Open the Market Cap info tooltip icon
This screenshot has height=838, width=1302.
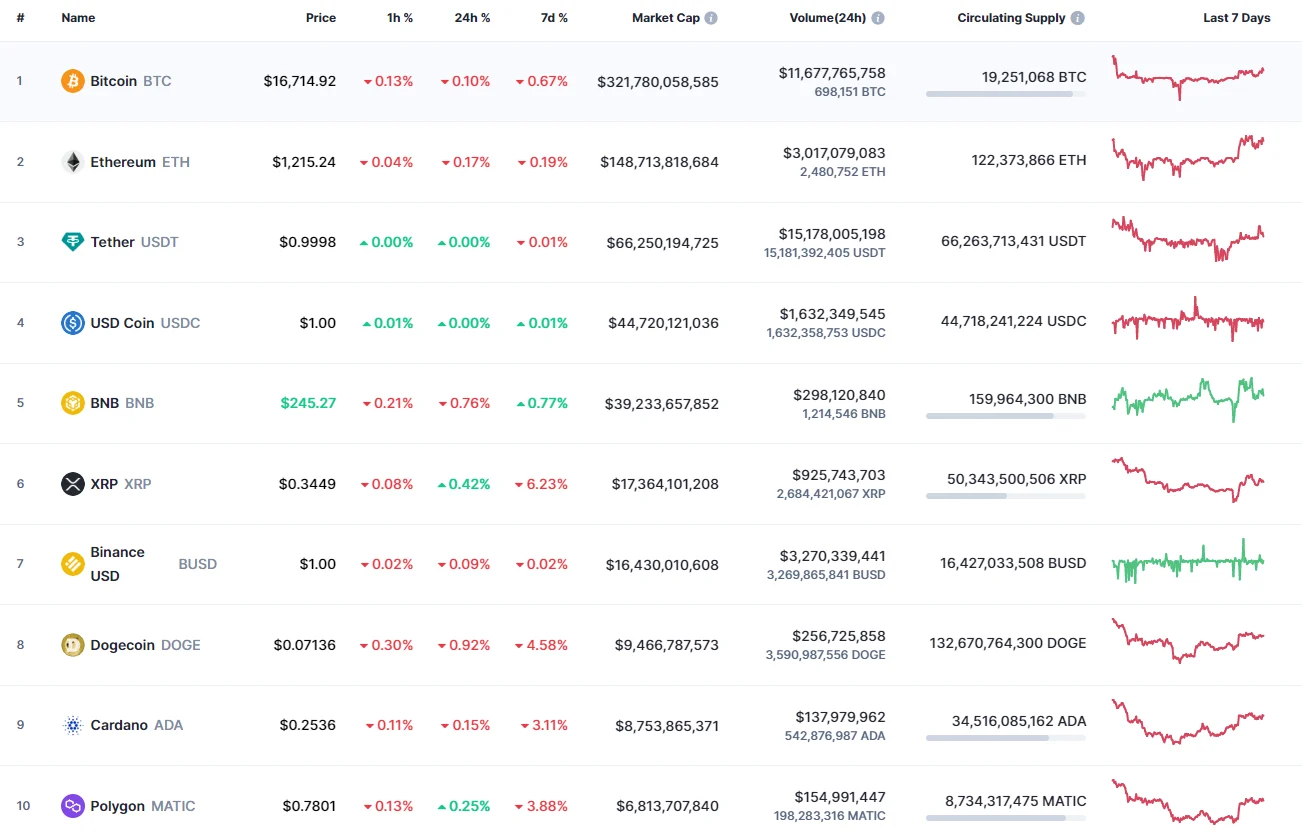point(711,17)
